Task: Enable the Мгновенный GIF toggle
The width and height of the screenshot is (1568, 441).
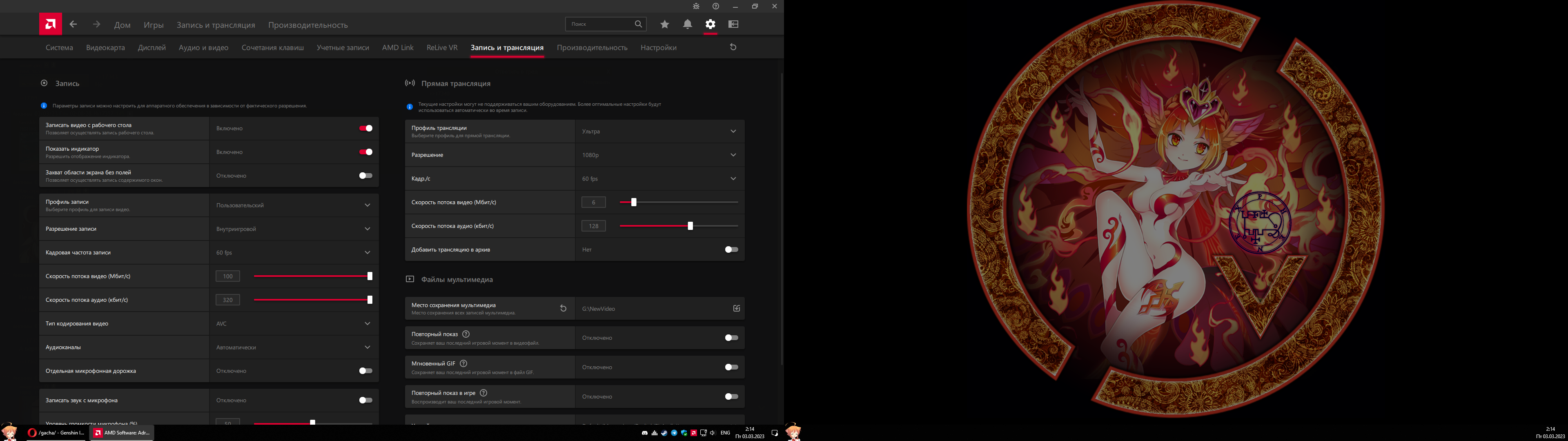Action: [731, 367]
